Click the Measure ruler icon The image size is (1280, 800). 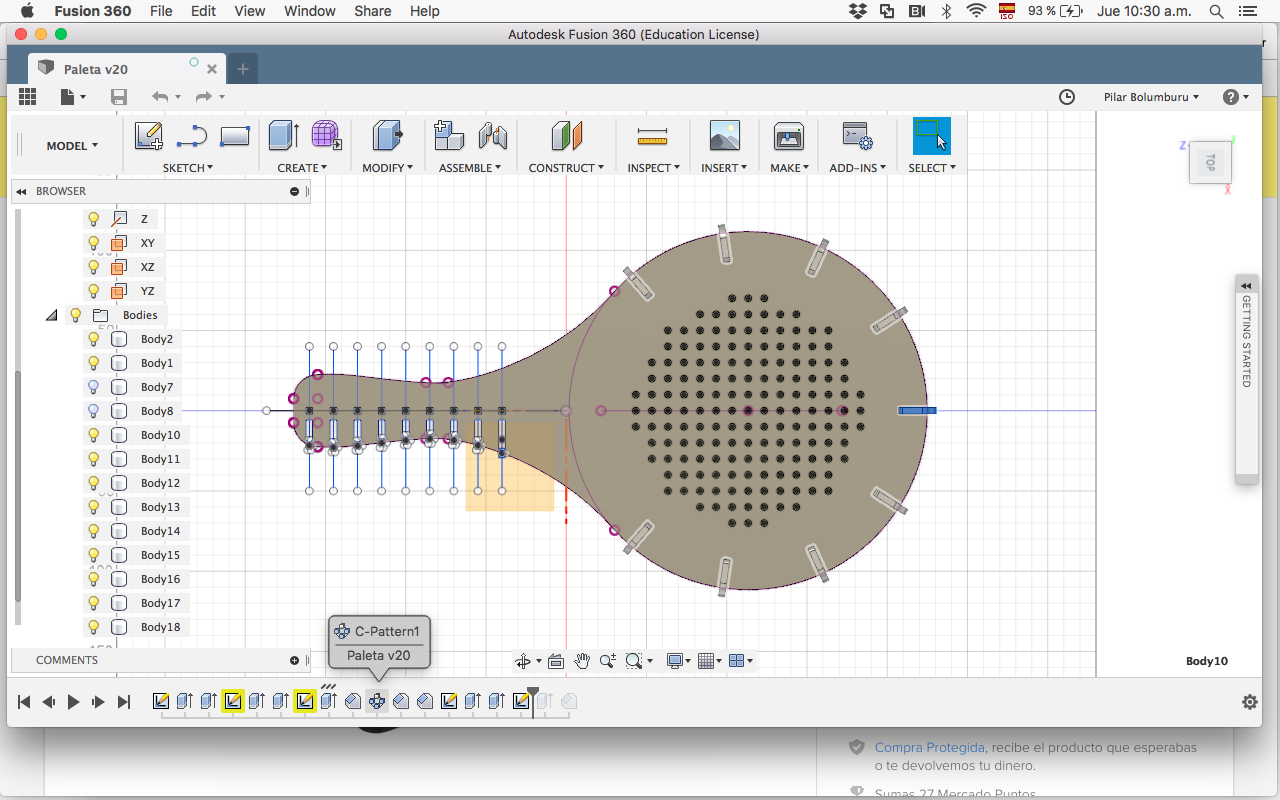pos(652,137)
